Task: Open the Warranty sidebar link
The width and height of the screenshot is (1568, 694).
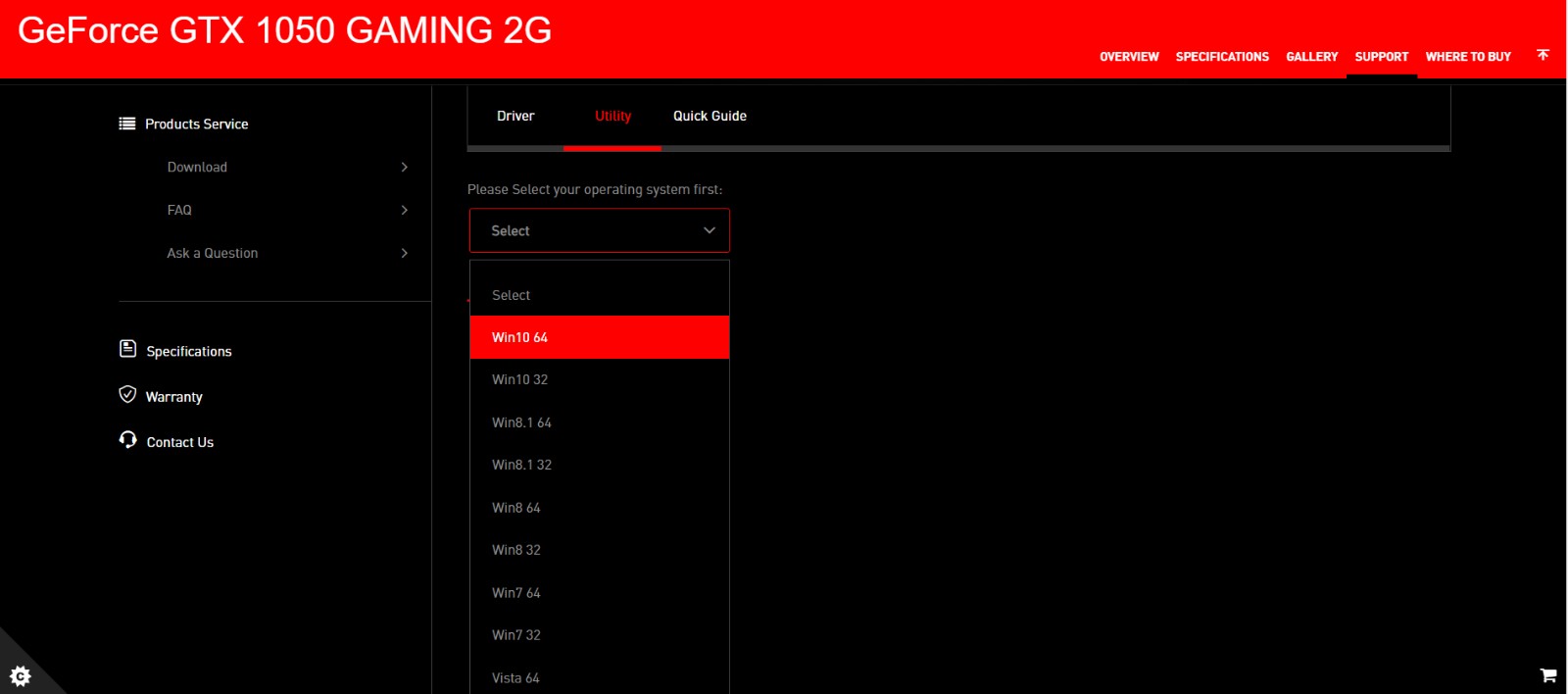Action: point(174,397)
